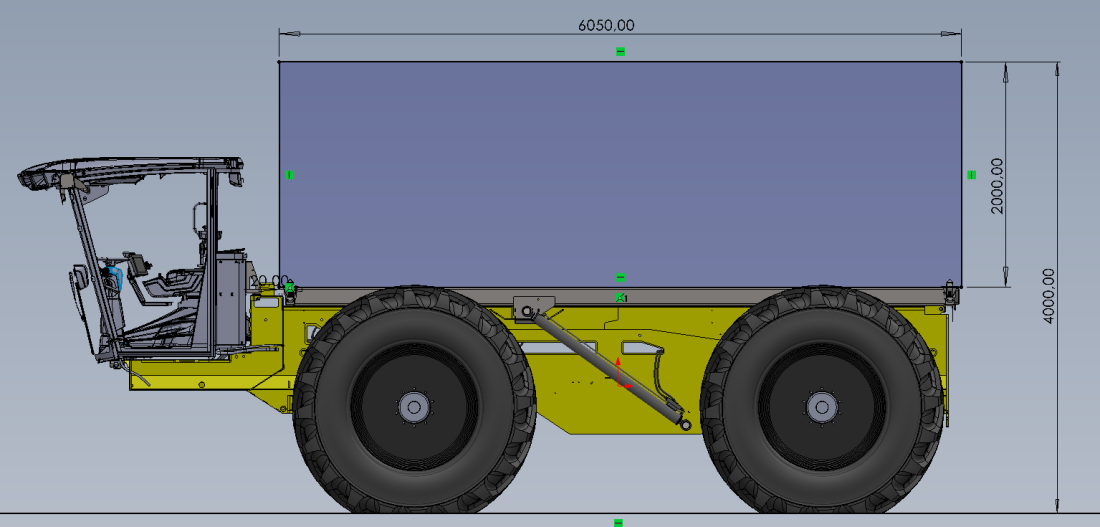Select the coincident relation icon on the gray bed rail
1100x527 pixels.
pos(620,297)
